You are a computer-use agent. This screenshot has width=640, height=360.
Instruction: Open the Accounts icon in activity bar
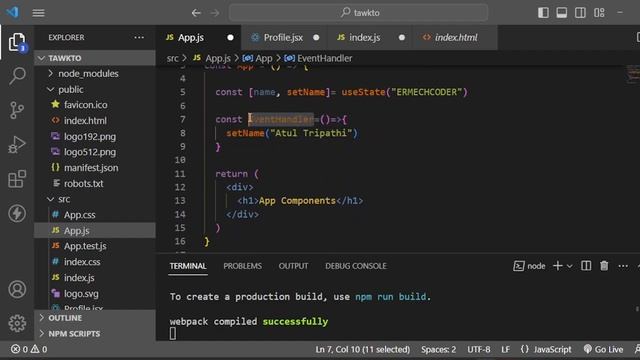pos(17,289)
